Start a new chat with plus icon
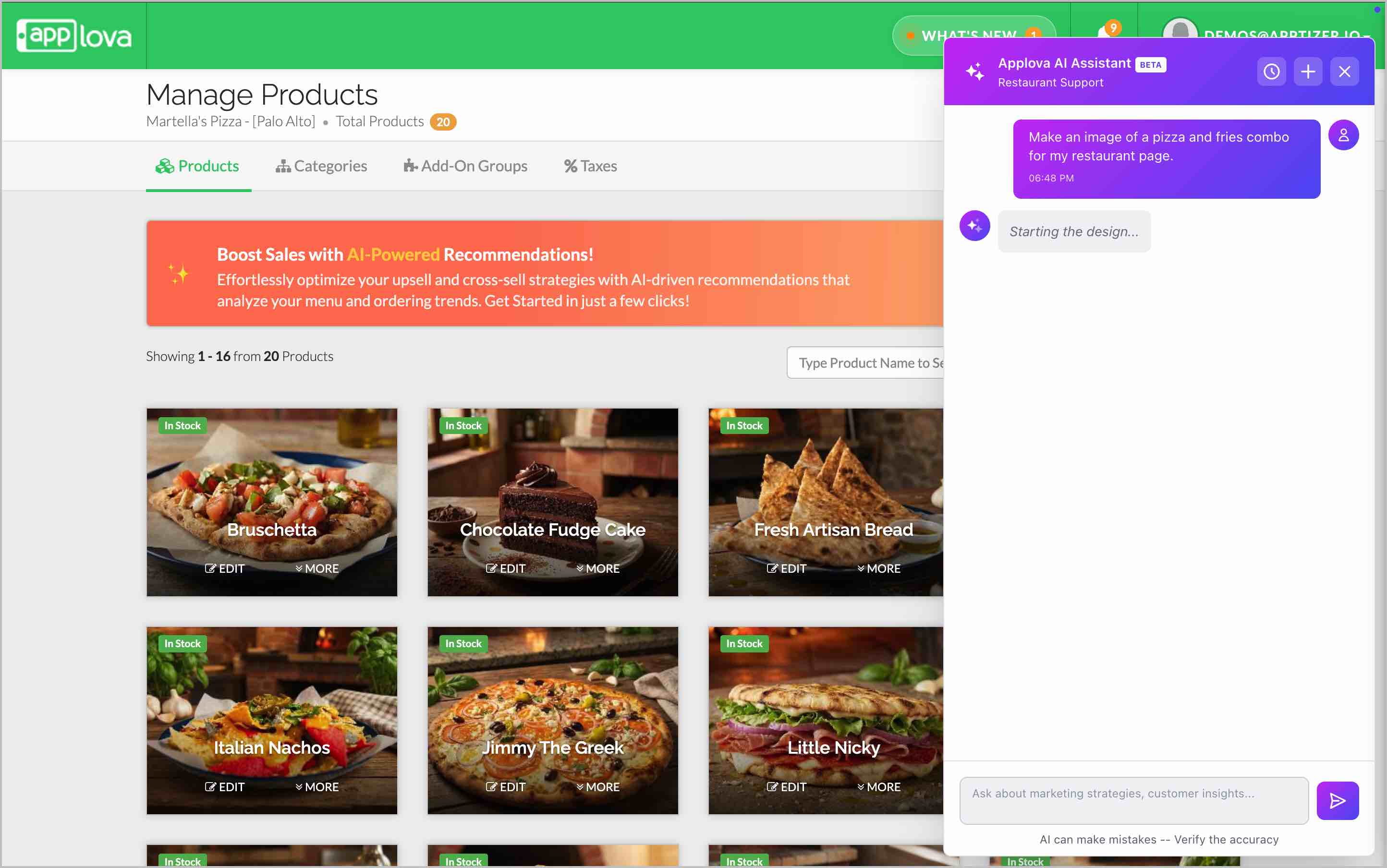This screenshot has width=1387, height=868. click(x=1308, y=72)
